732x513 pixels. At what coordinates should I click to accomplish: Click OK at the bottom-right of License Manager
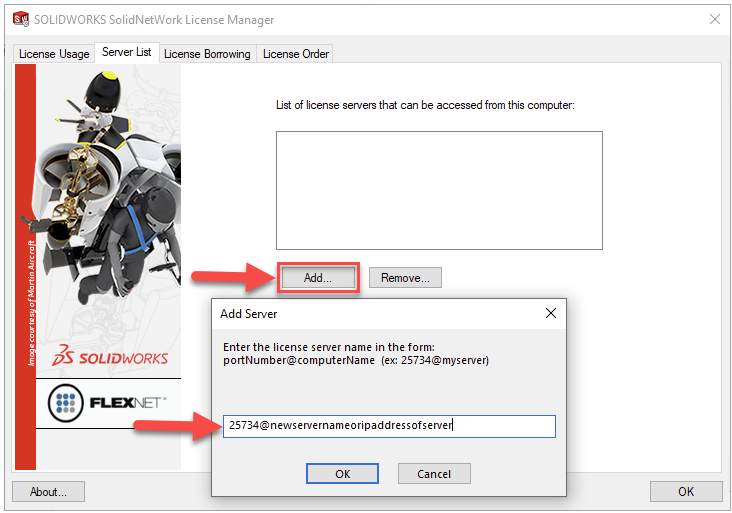tap(685, 491)
